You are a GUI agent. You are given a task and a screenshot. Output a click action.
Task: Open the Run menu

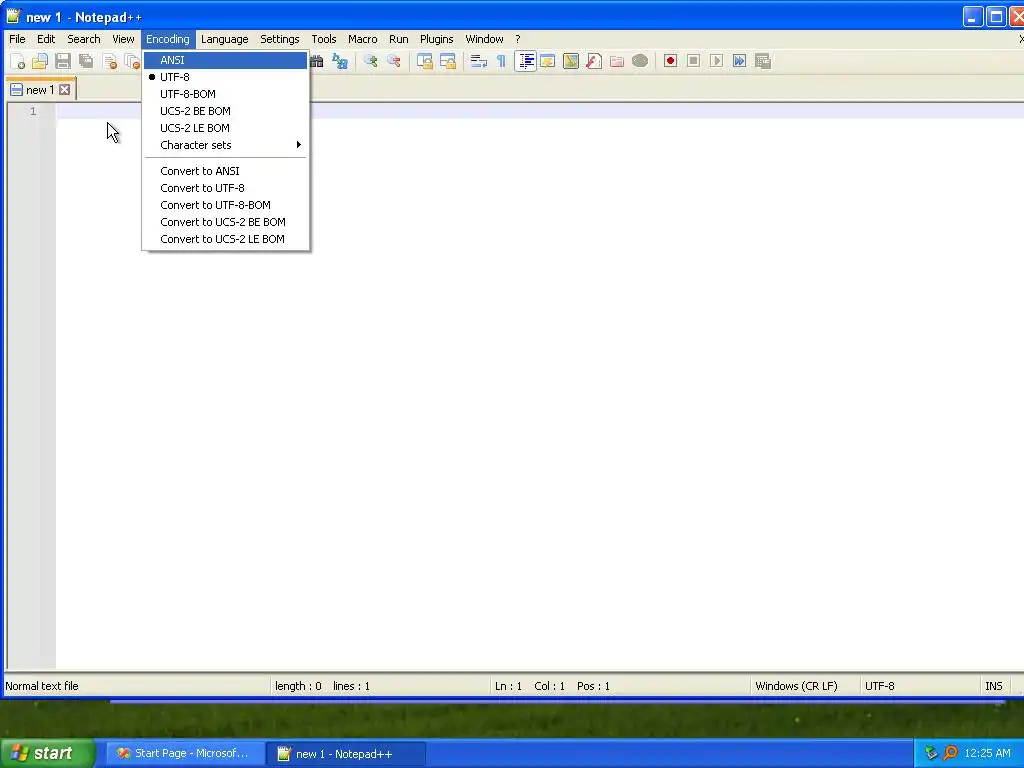pos(398,39)
